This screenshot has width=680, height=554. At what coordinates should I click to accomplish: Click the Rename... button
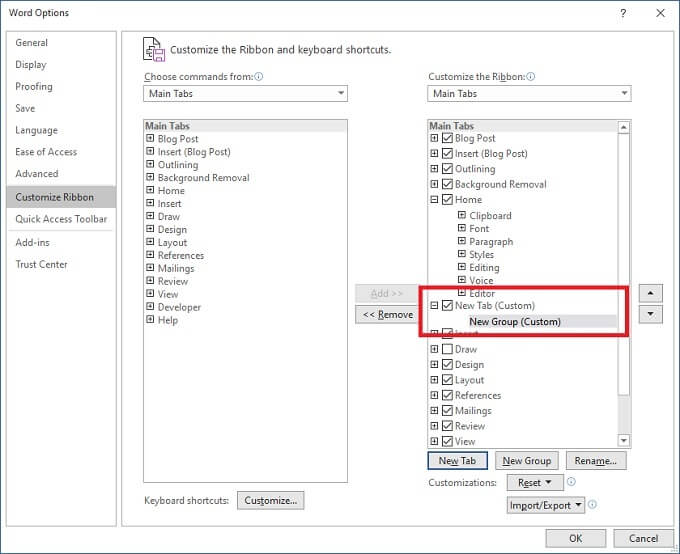(x=596, y=461)
